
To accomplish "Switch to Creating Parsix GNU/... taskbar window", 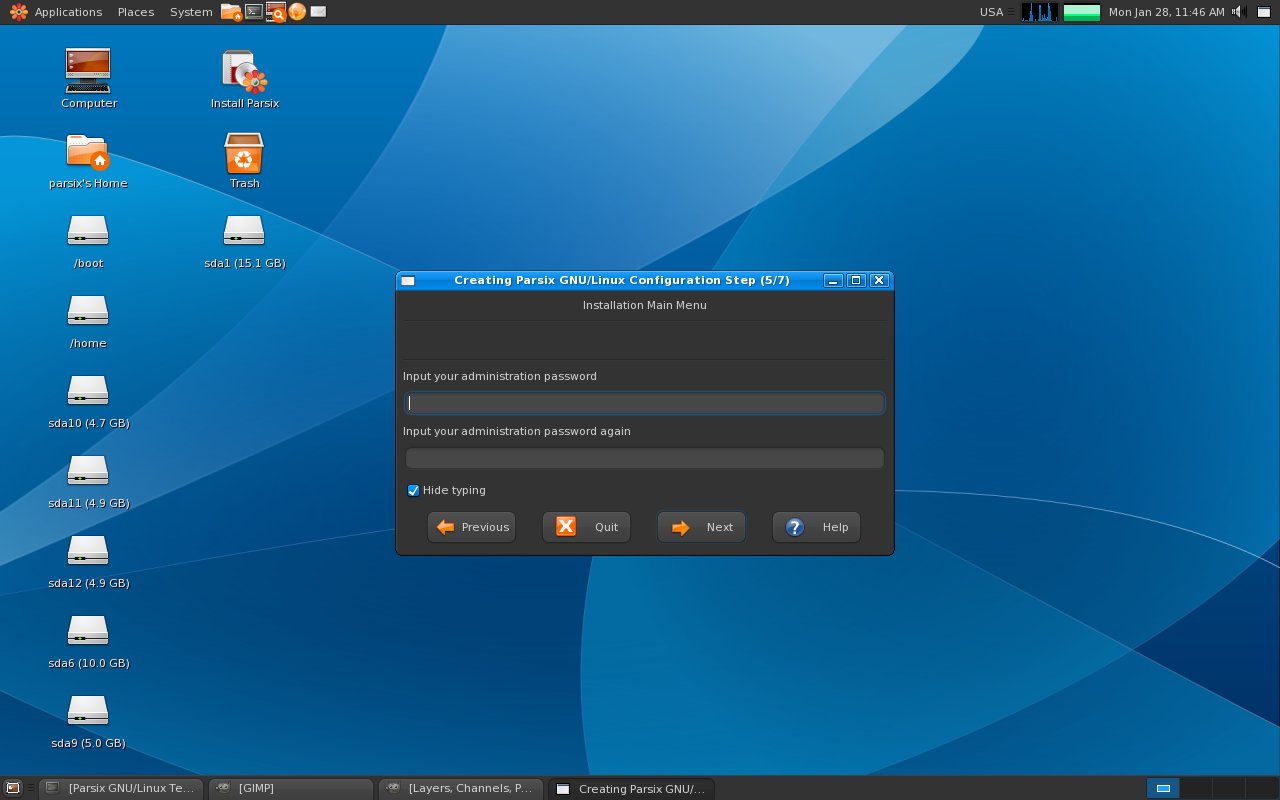I will tap(632, 788).
